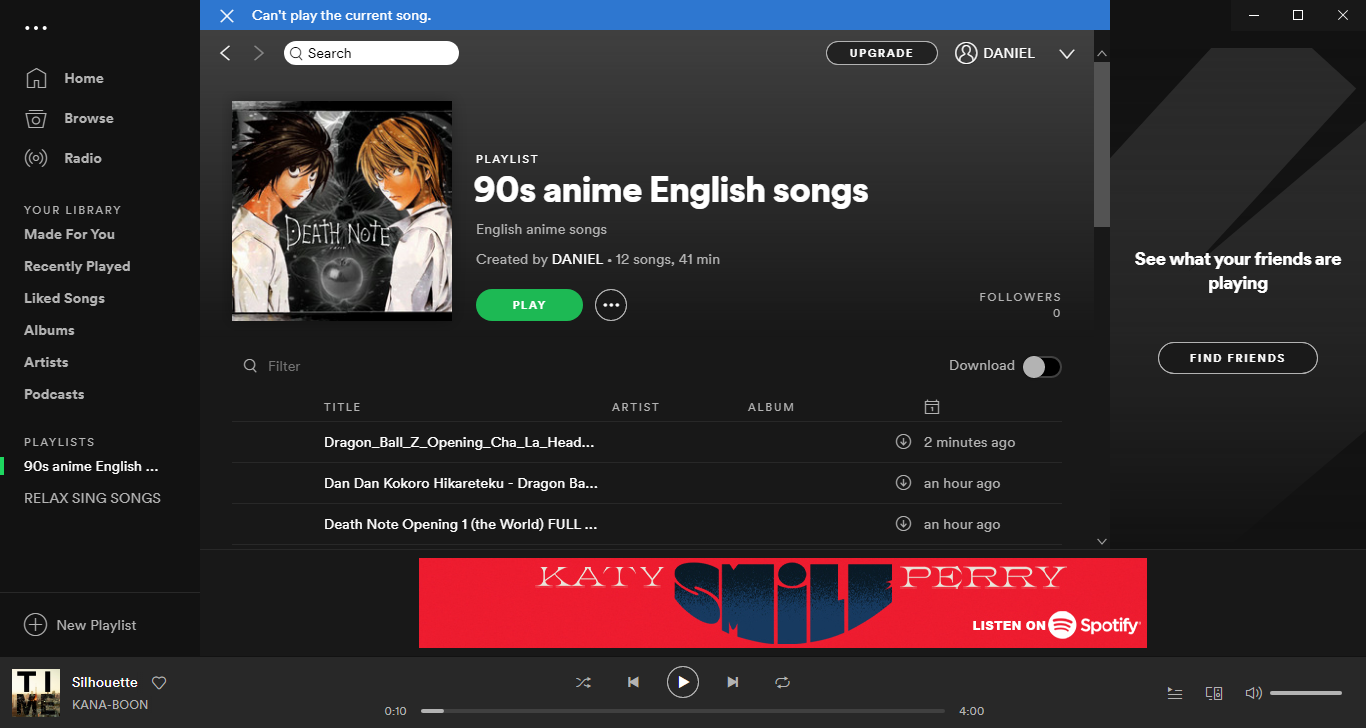Image resolution: width=1366 pixels, height=728 pixels.
Task: Select RELAX SING SONGS playlist
Action: click(x=92, y=498)
